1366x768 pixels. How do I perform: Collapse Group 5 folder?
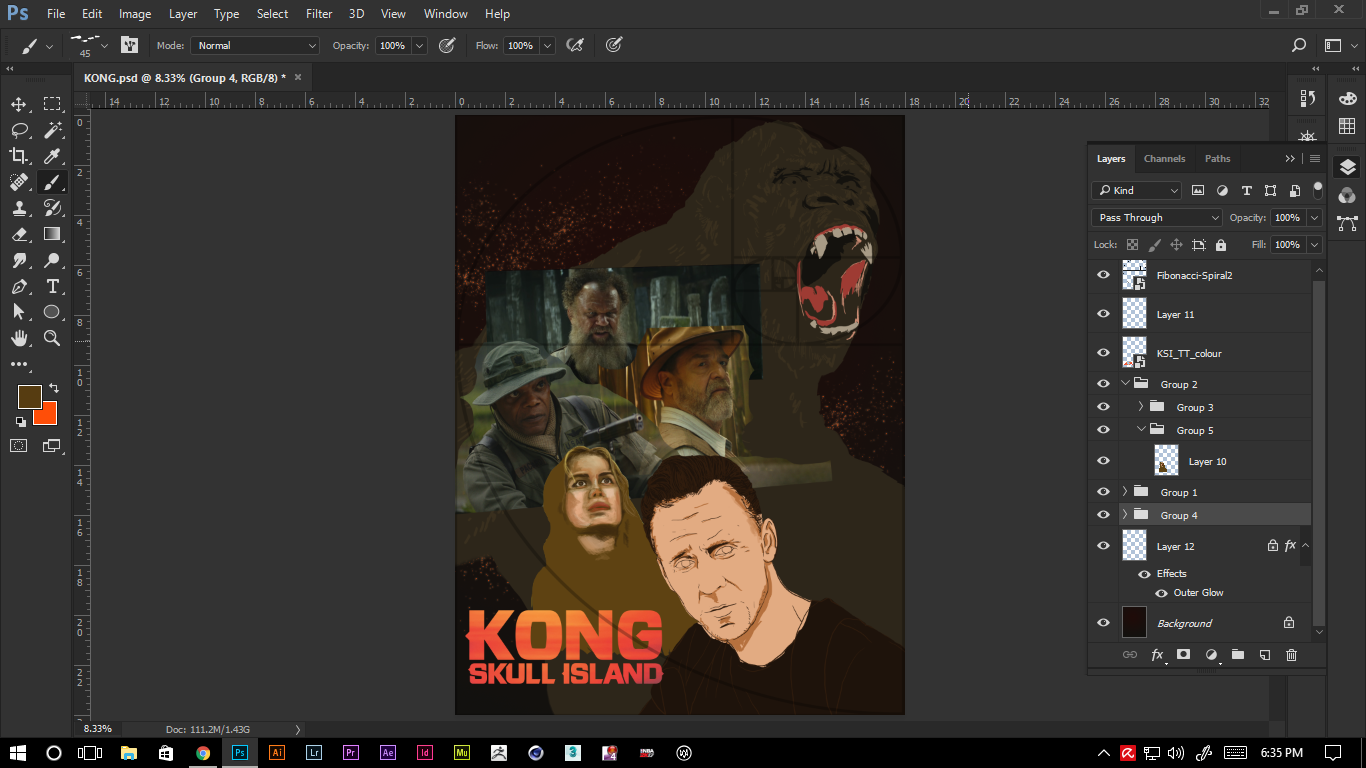tap(1141, 430)
